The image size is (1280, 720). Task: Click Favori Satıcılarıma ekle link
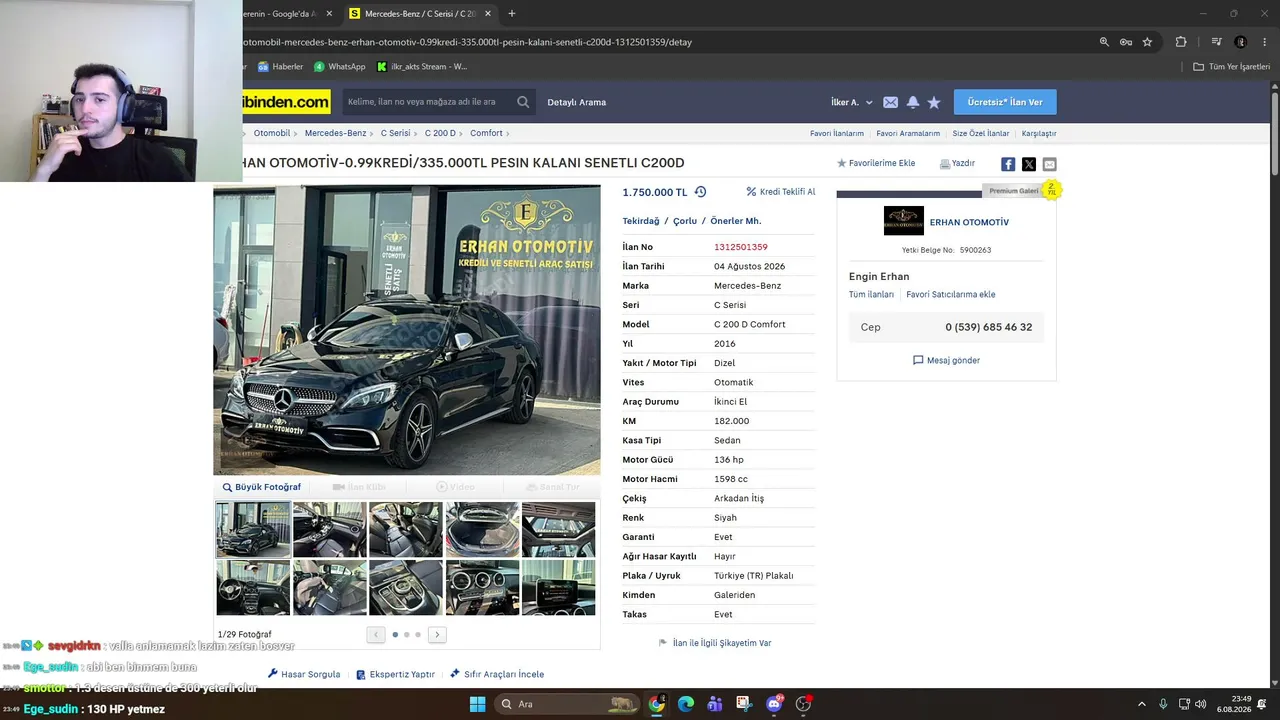(x=951, y=295)
